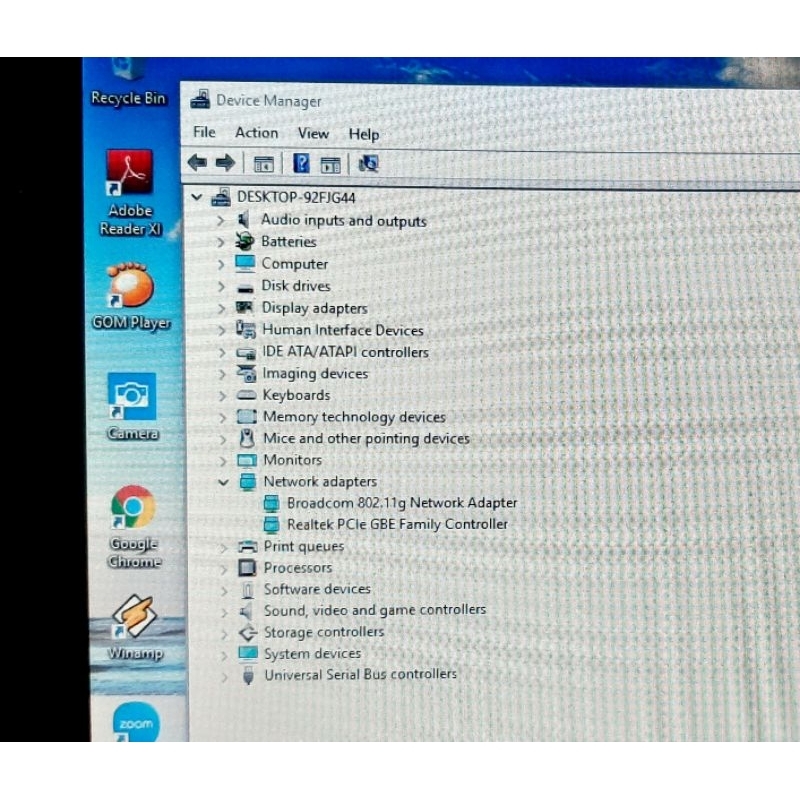This screenshot has width=800, height=800.
Task: Click the Action pane toolbar icon
Action: (330, 165)
